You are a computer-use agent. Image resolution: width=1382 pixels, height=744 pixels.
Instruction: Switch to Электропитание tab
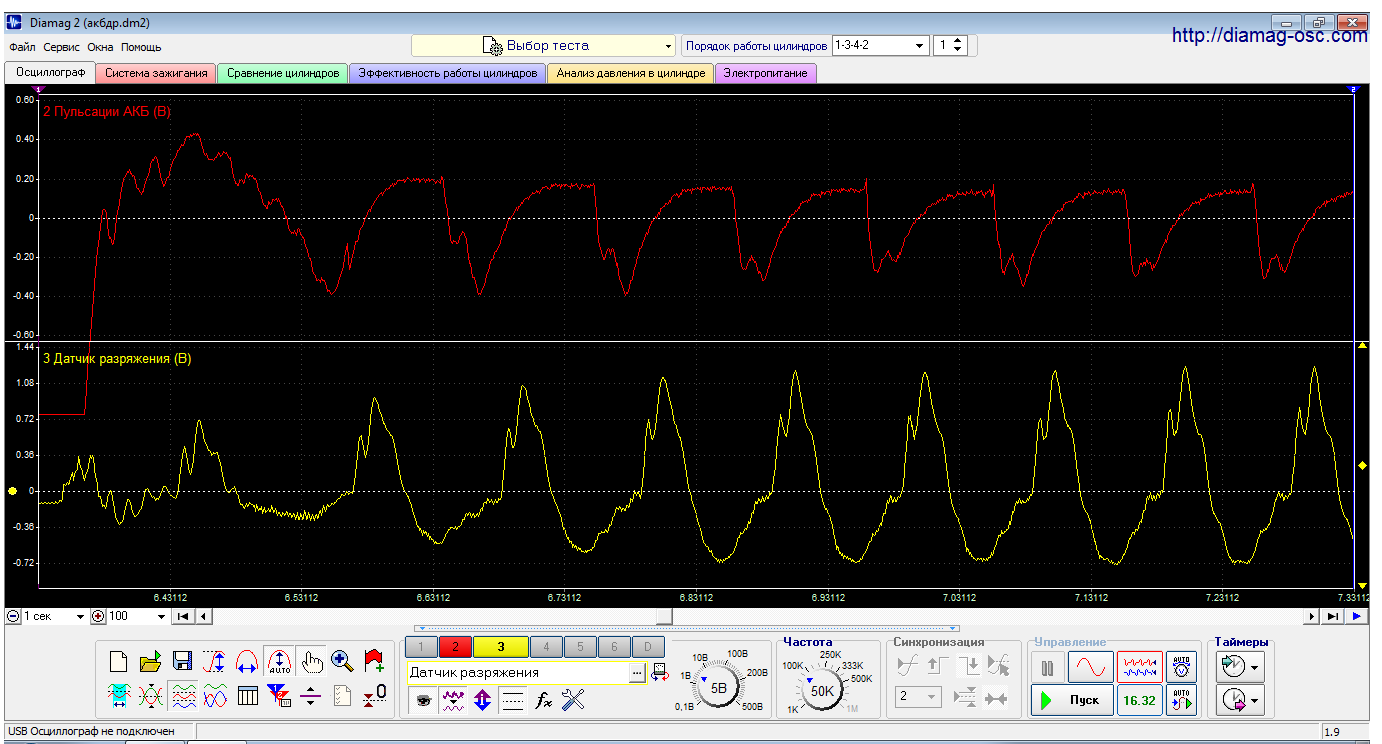[x=766, y=73]
